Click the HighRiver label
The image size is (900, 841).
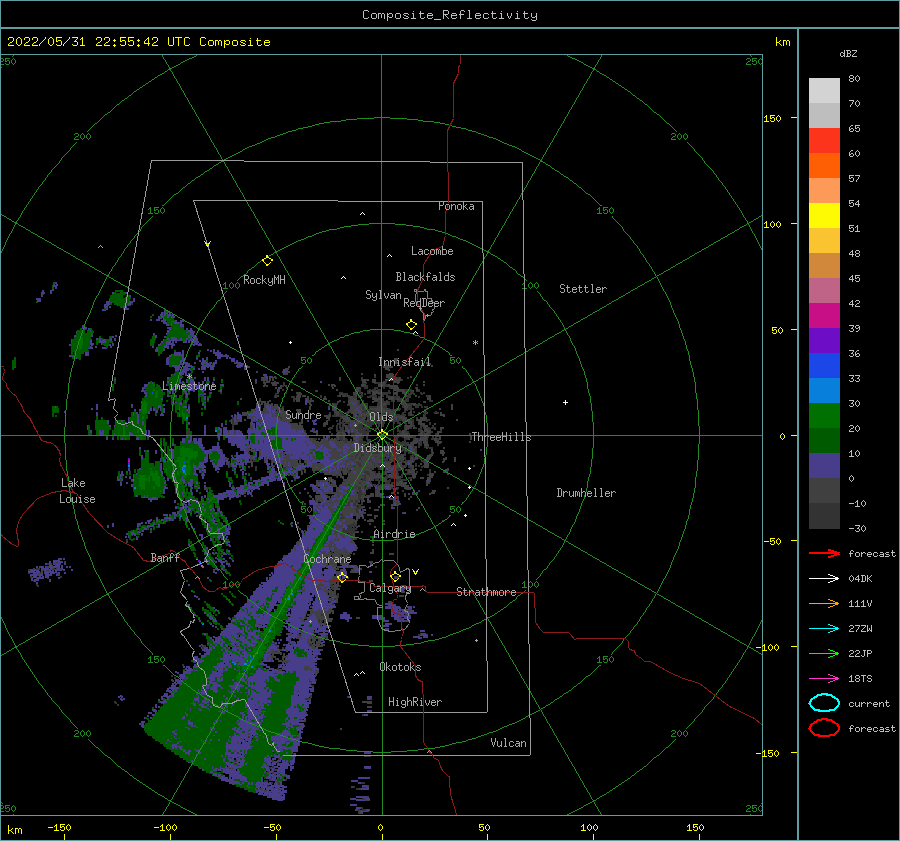[415, 702]
